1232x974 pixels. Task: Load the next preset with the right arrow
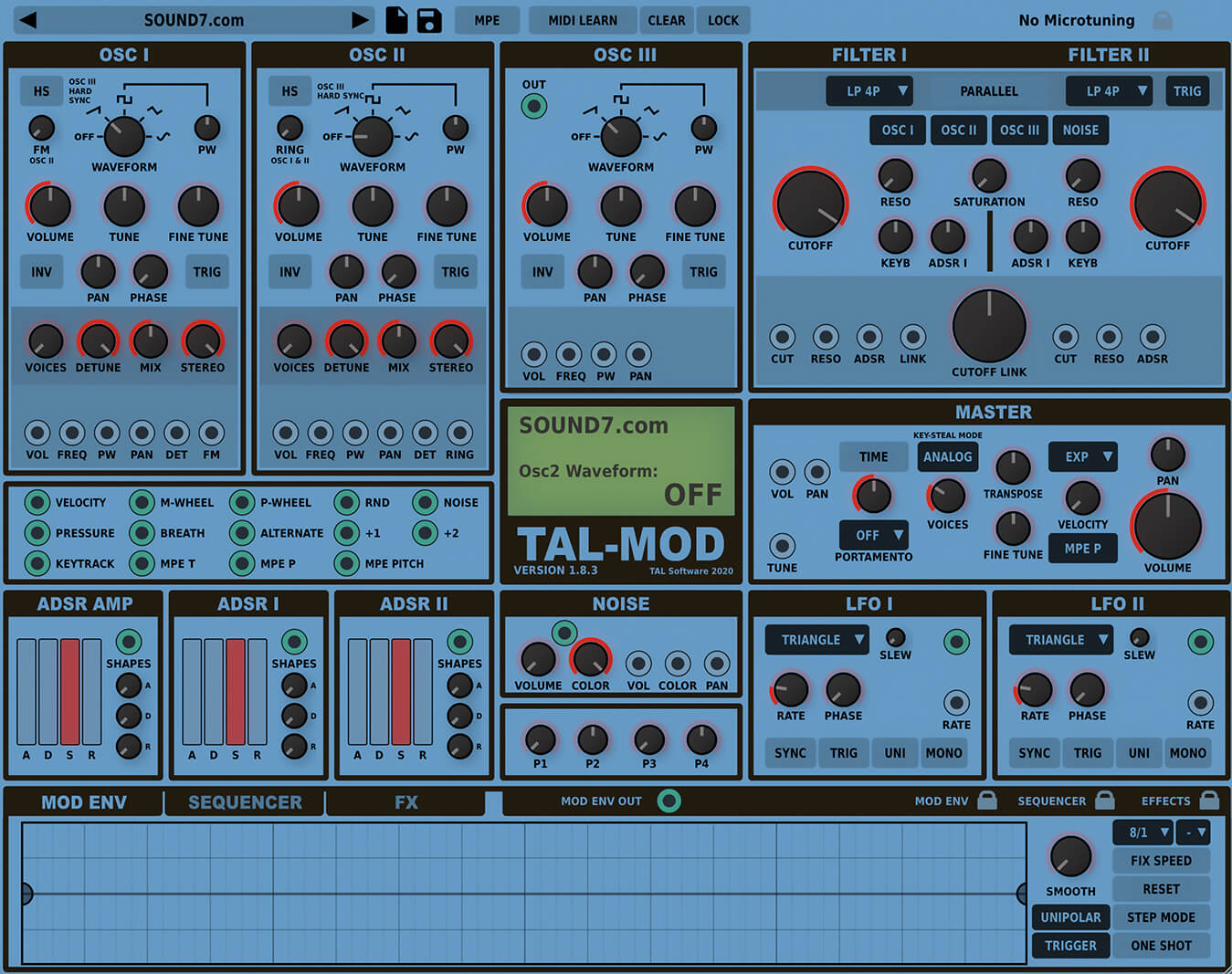coord(361,20)
